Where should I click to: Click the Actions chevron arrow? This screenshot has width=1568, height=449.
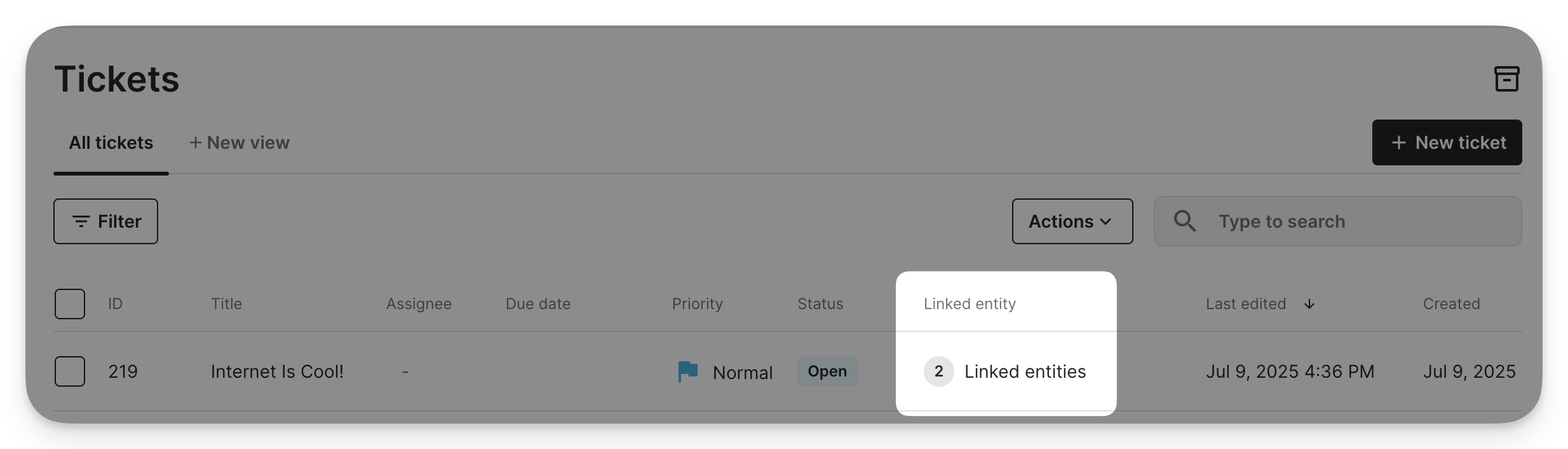tap(1106, 221)
